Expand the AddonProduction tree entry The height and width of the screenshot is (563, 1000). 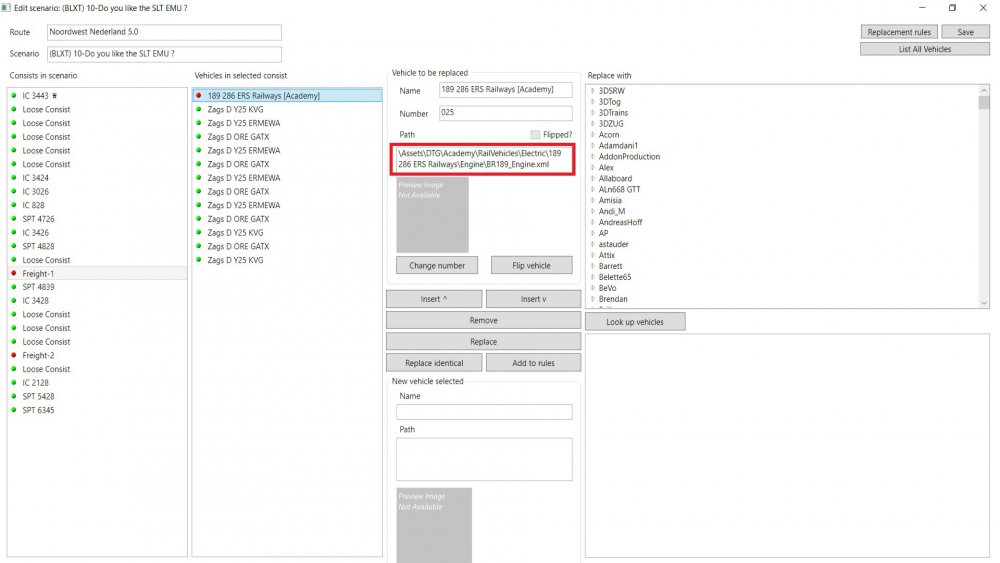coord(593,157)
